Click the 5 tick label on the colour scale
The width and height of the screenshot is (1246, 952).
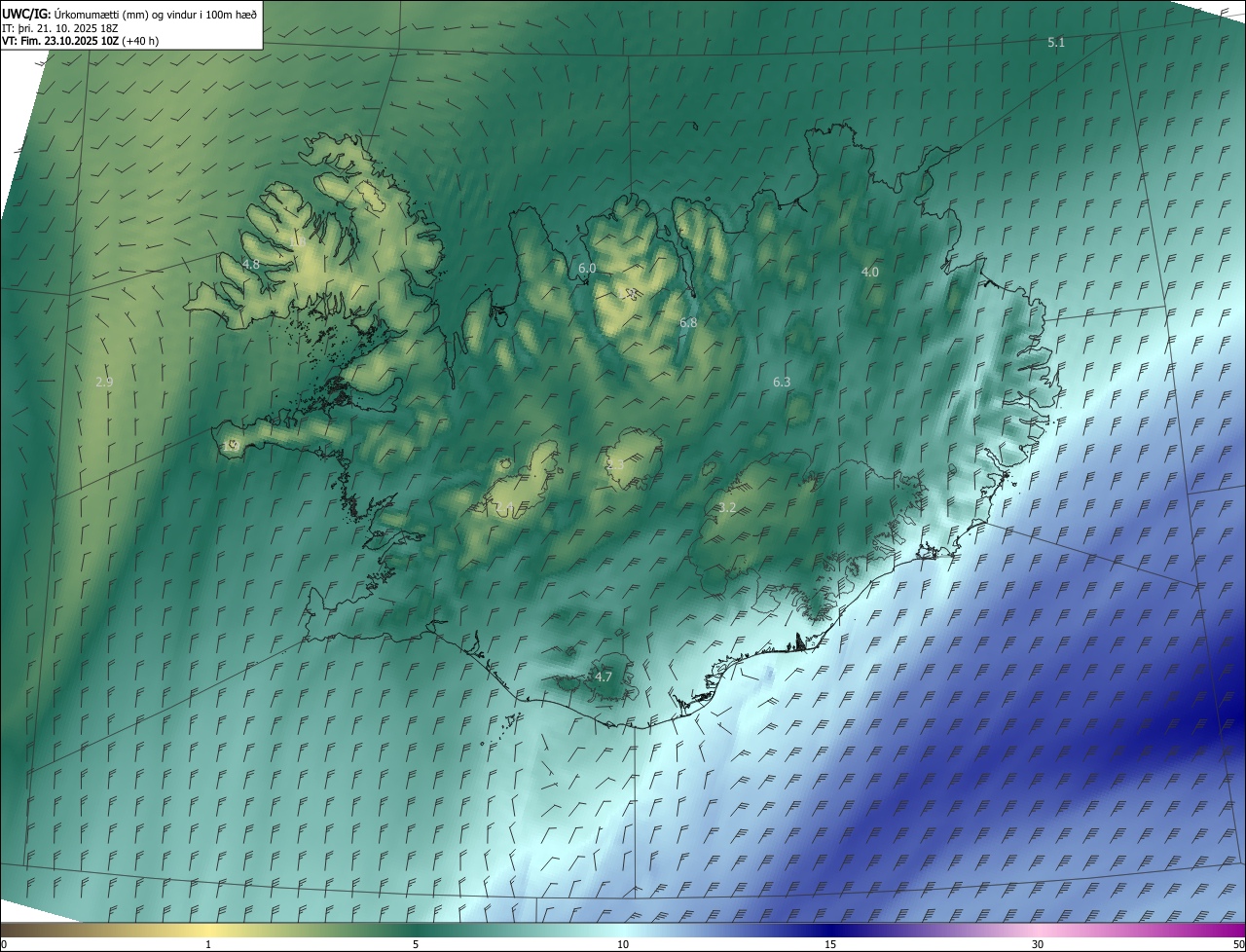416,944
